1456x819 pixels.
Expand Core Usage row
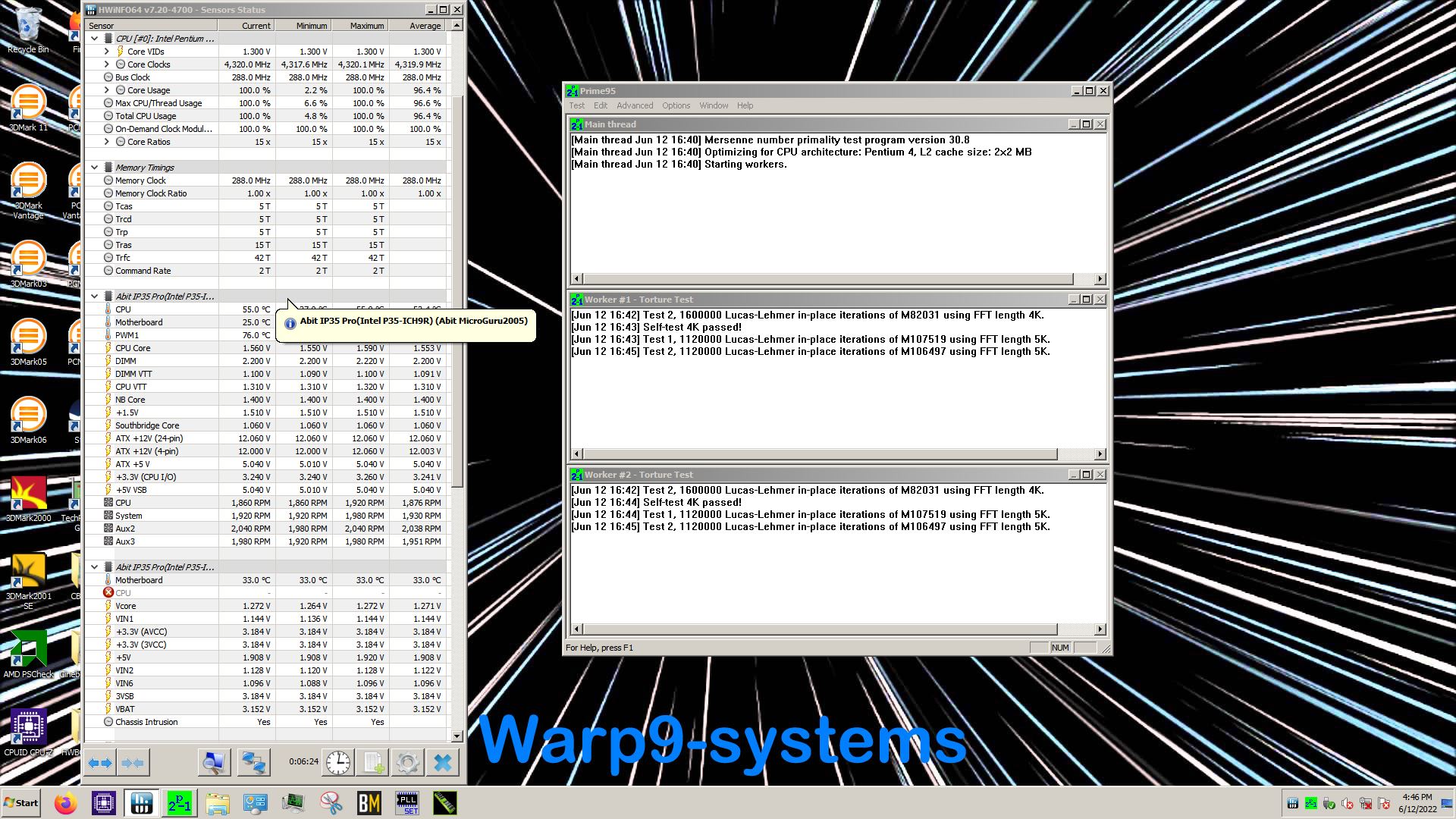(107, 90)
